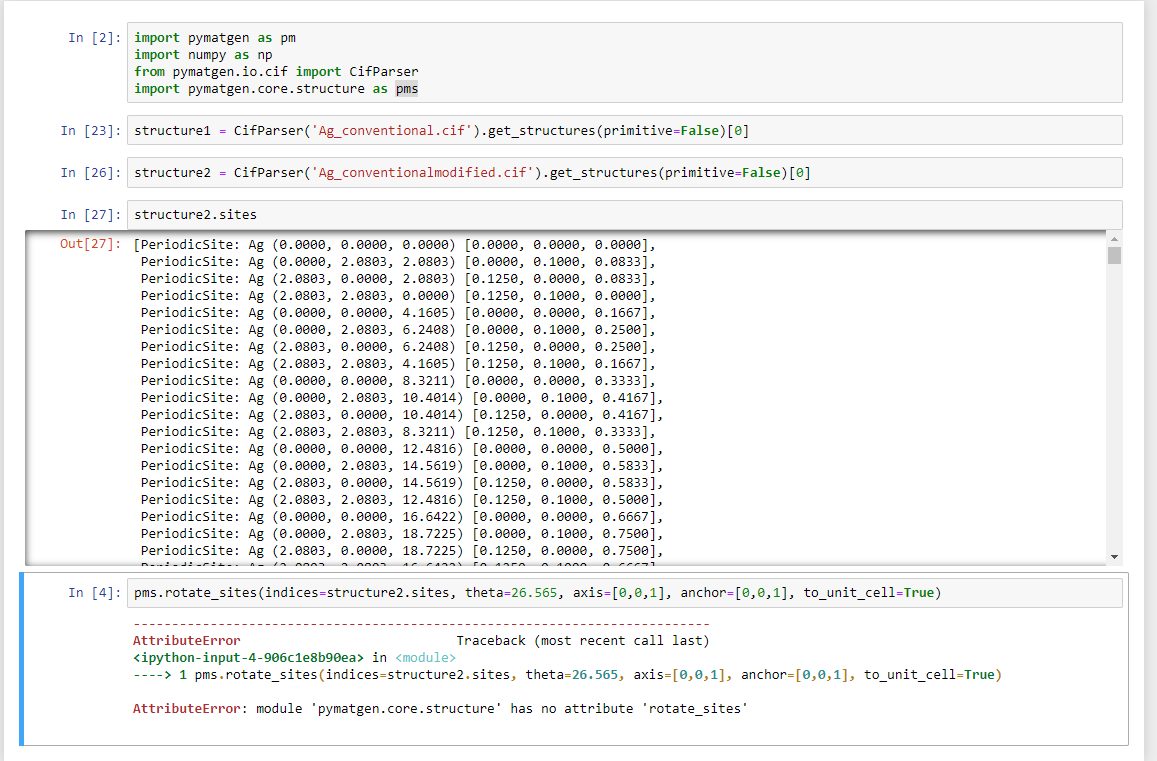
Task: Click output row with 0.0000, 0.0000, 8.3211
Action: click(398, 381)
